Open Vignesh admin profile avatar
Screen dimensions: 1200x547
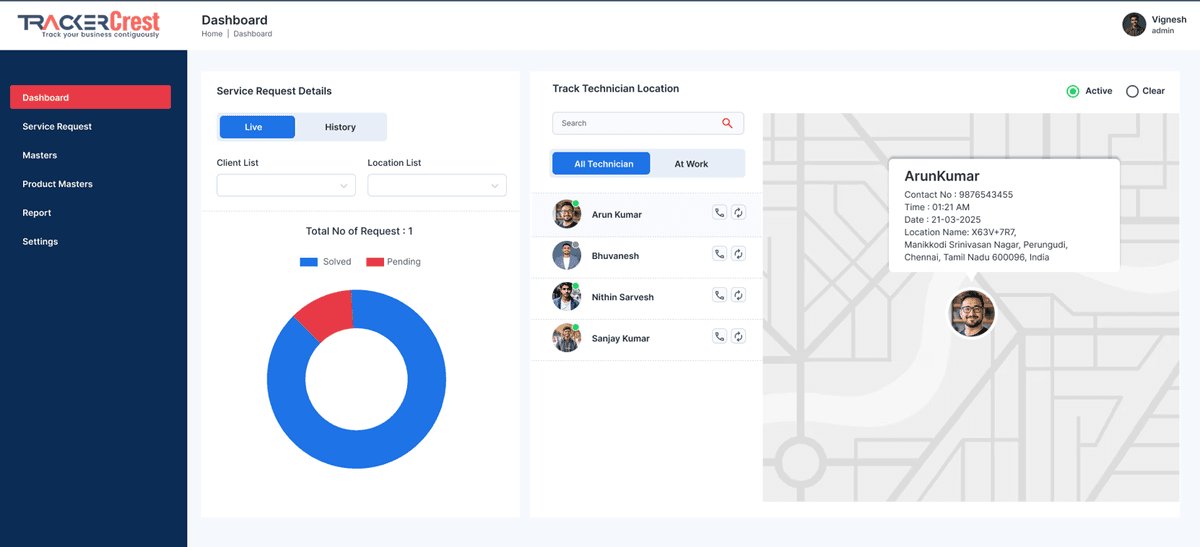1134,25
